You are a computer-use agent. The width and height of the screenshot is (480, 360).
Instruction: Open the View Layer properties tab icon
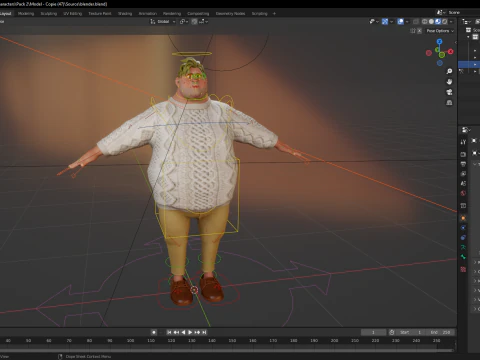(x=463, y=174)
